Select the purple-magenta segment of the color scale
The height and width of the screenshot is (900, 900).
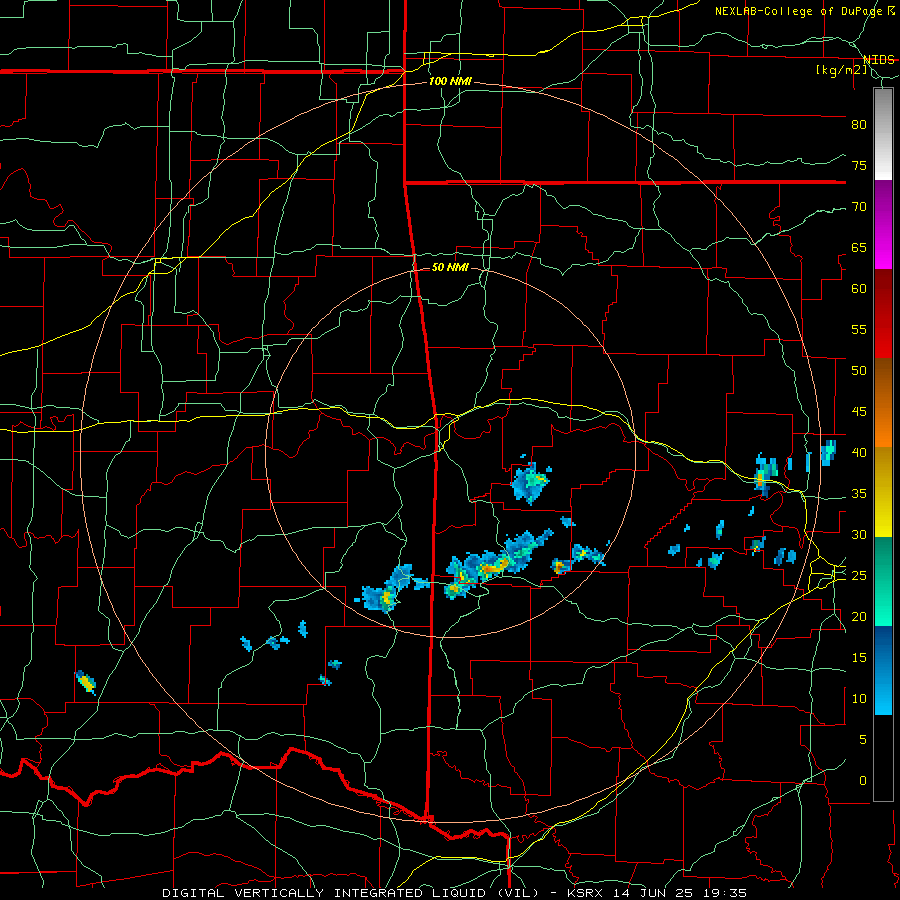click(883, 225)
